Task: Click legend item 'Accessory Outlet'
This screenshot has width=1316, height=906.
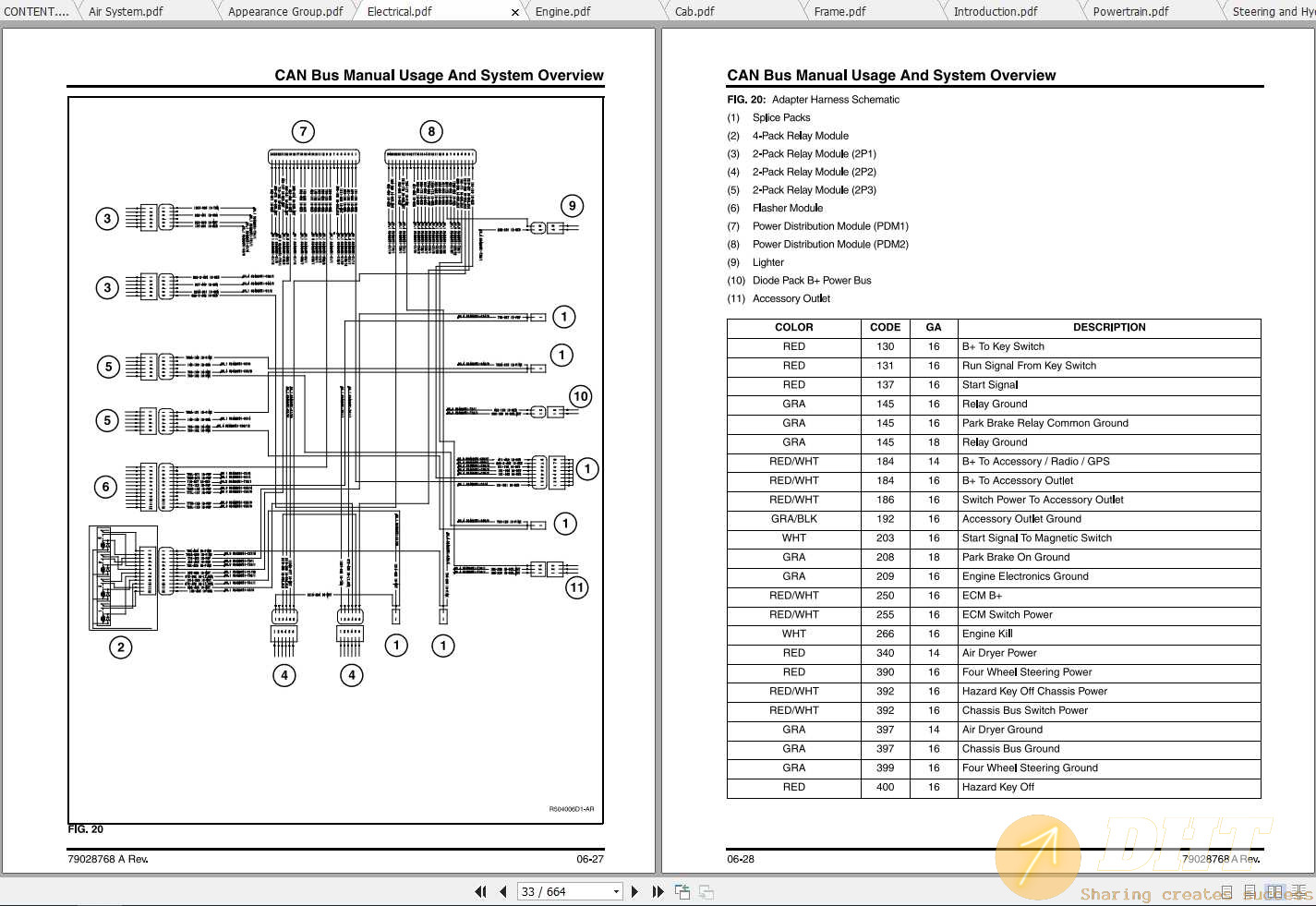Action: [791, 298]
